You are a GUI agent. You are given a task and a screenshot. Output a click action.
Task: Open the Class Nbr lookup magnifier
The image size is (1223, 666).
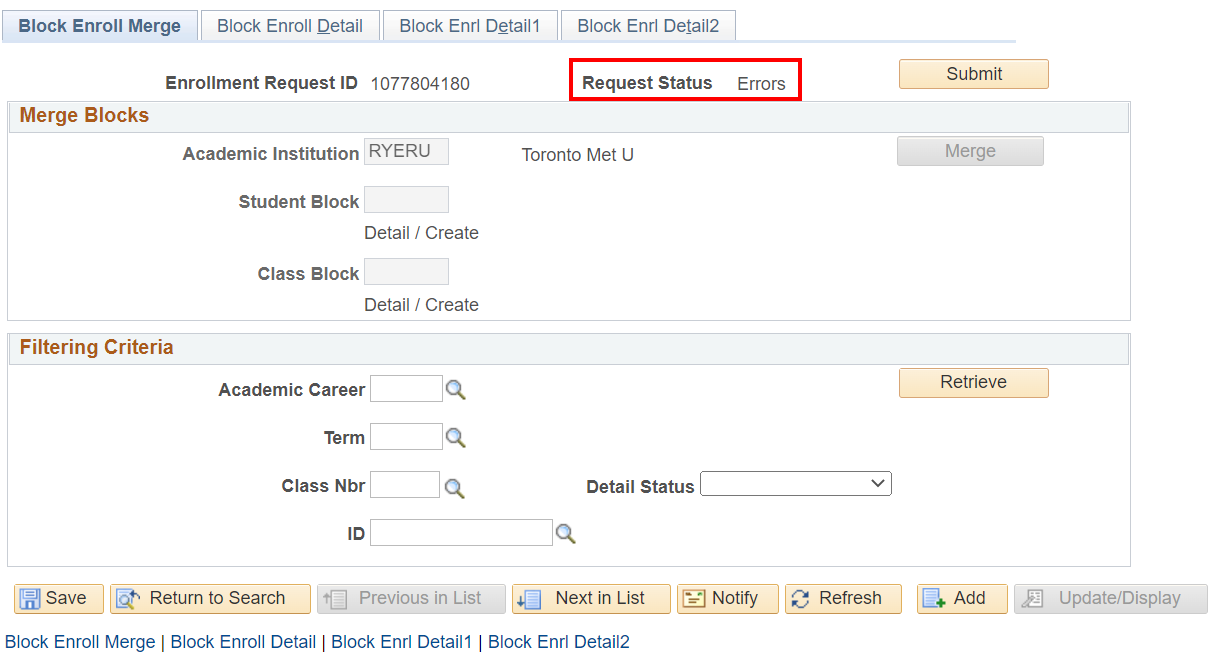click(454, 487)
